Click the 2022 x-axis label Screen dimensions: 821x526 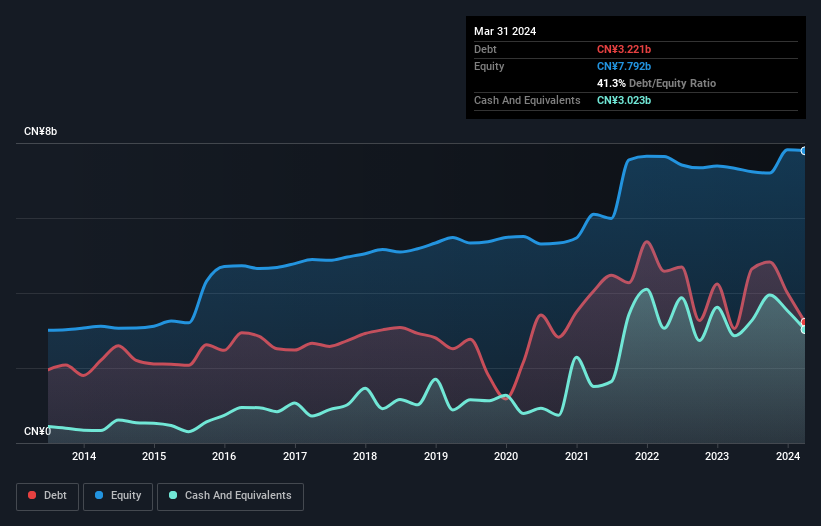[647, 456]
